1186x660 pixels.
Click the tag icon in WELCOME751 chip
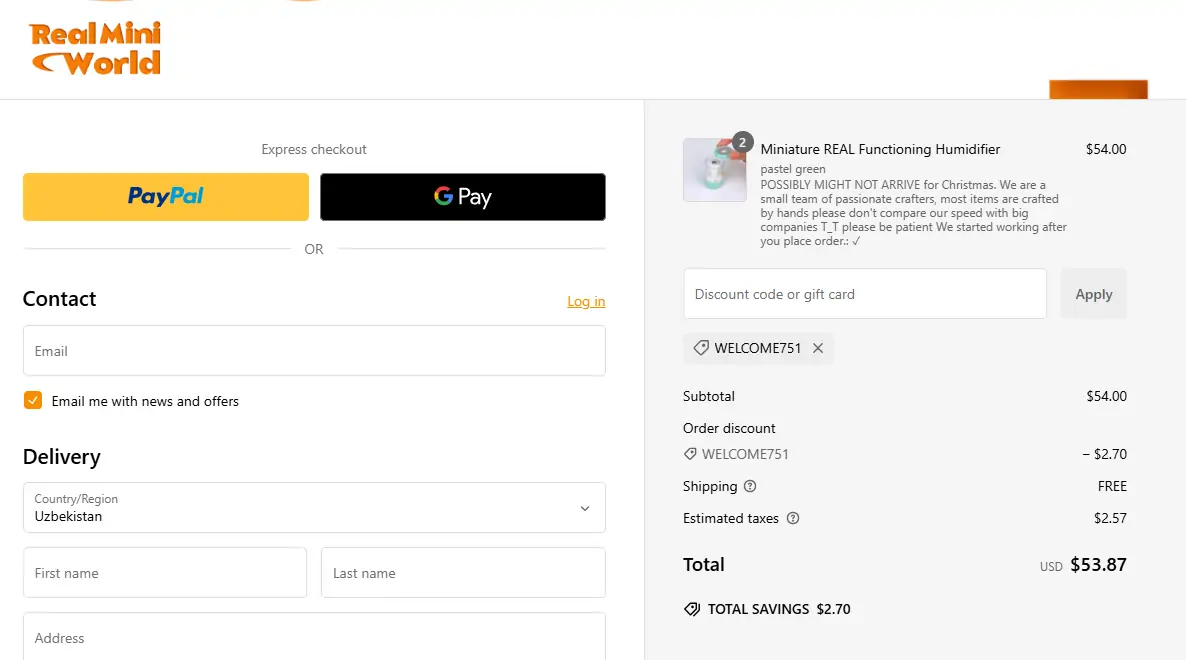point(701,348)
